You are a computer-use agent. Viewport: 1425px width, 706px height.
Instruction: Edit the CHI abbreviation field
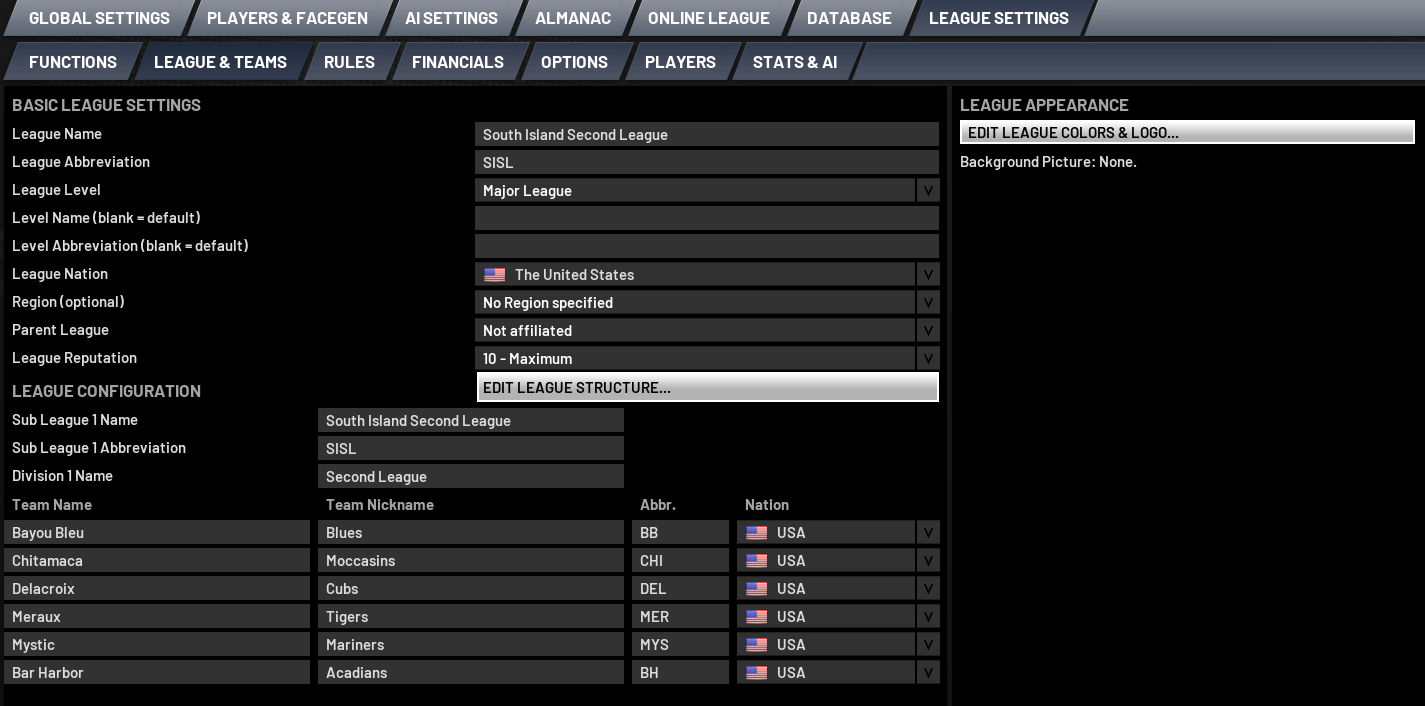[680, 560]
